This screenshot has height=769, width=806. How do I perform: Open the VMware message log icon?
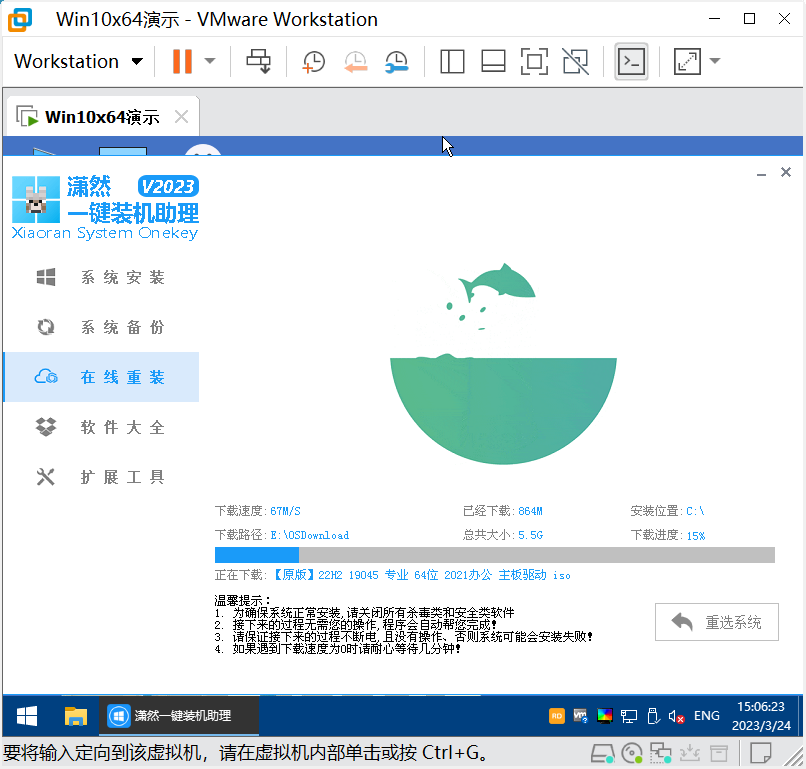(x=761, y=752)
